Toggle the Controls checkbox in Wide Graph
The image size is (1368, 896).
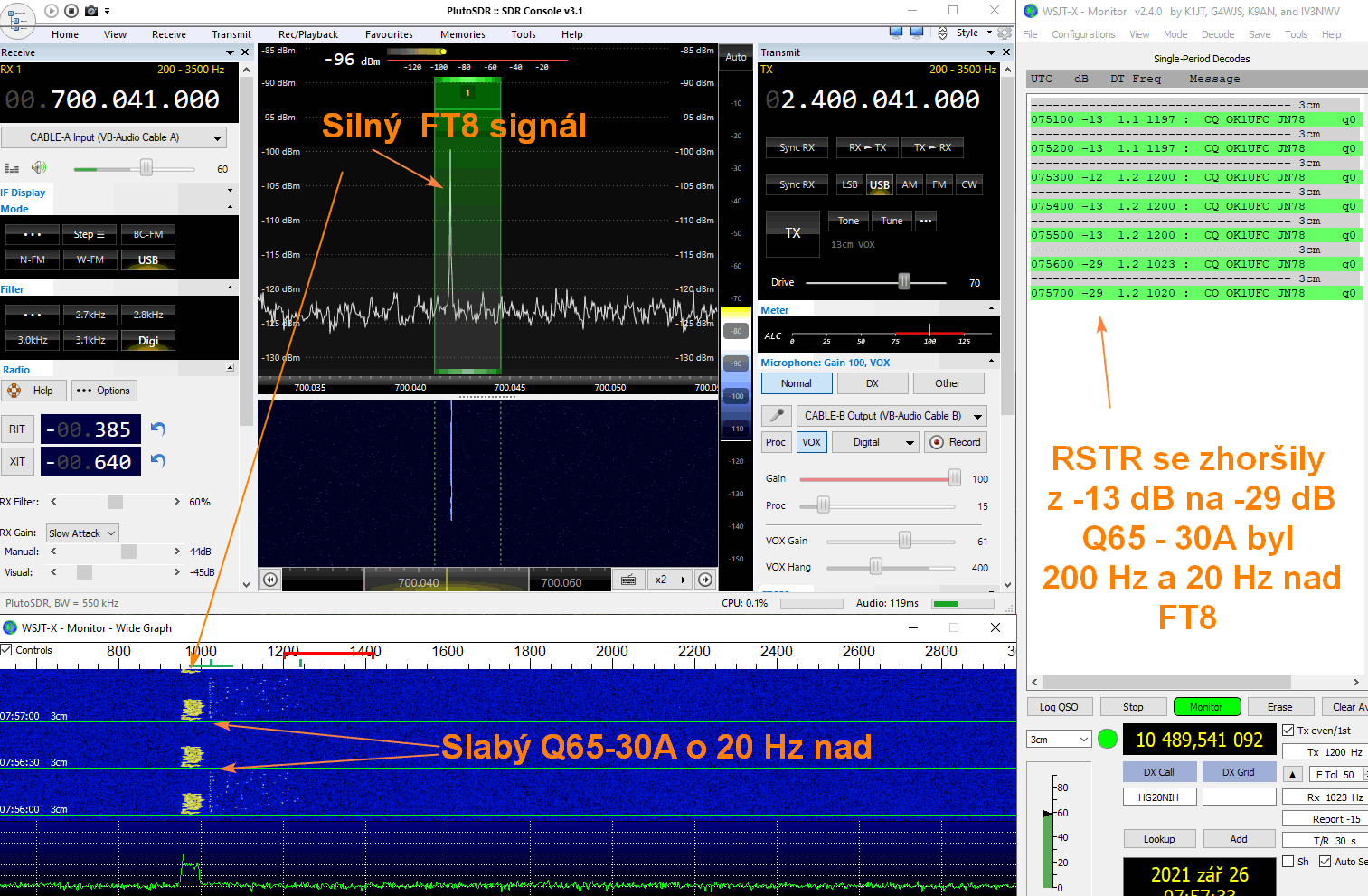[x=6, y=650]
